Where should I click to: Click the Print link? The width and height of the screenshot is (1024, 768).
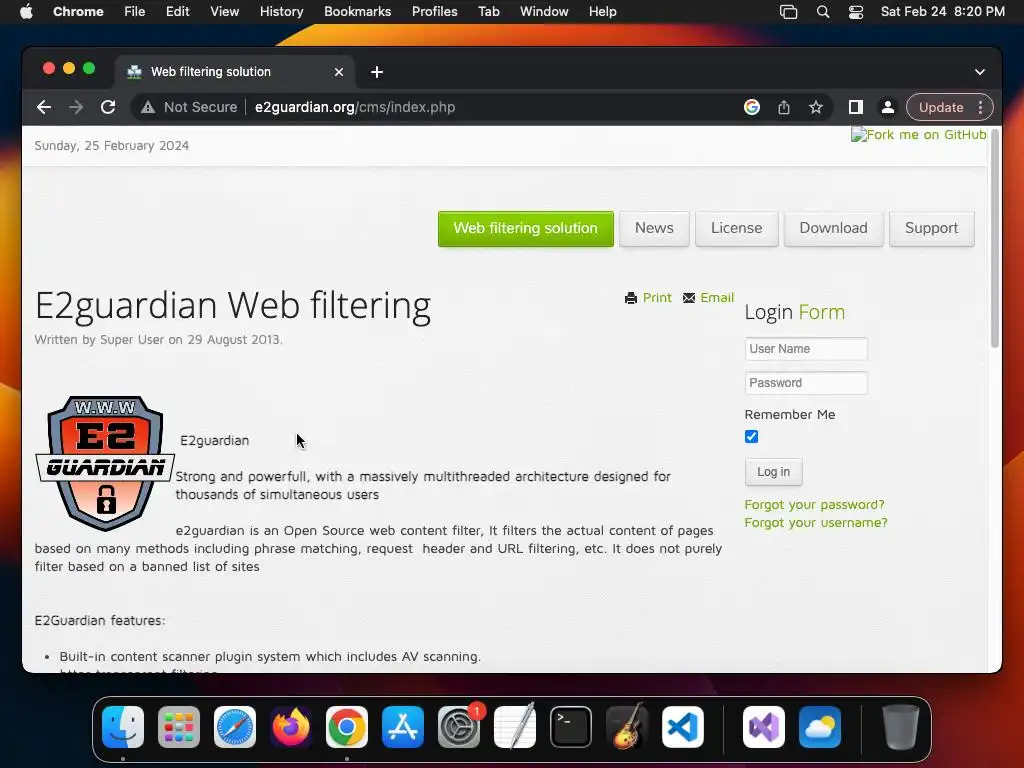657,298
